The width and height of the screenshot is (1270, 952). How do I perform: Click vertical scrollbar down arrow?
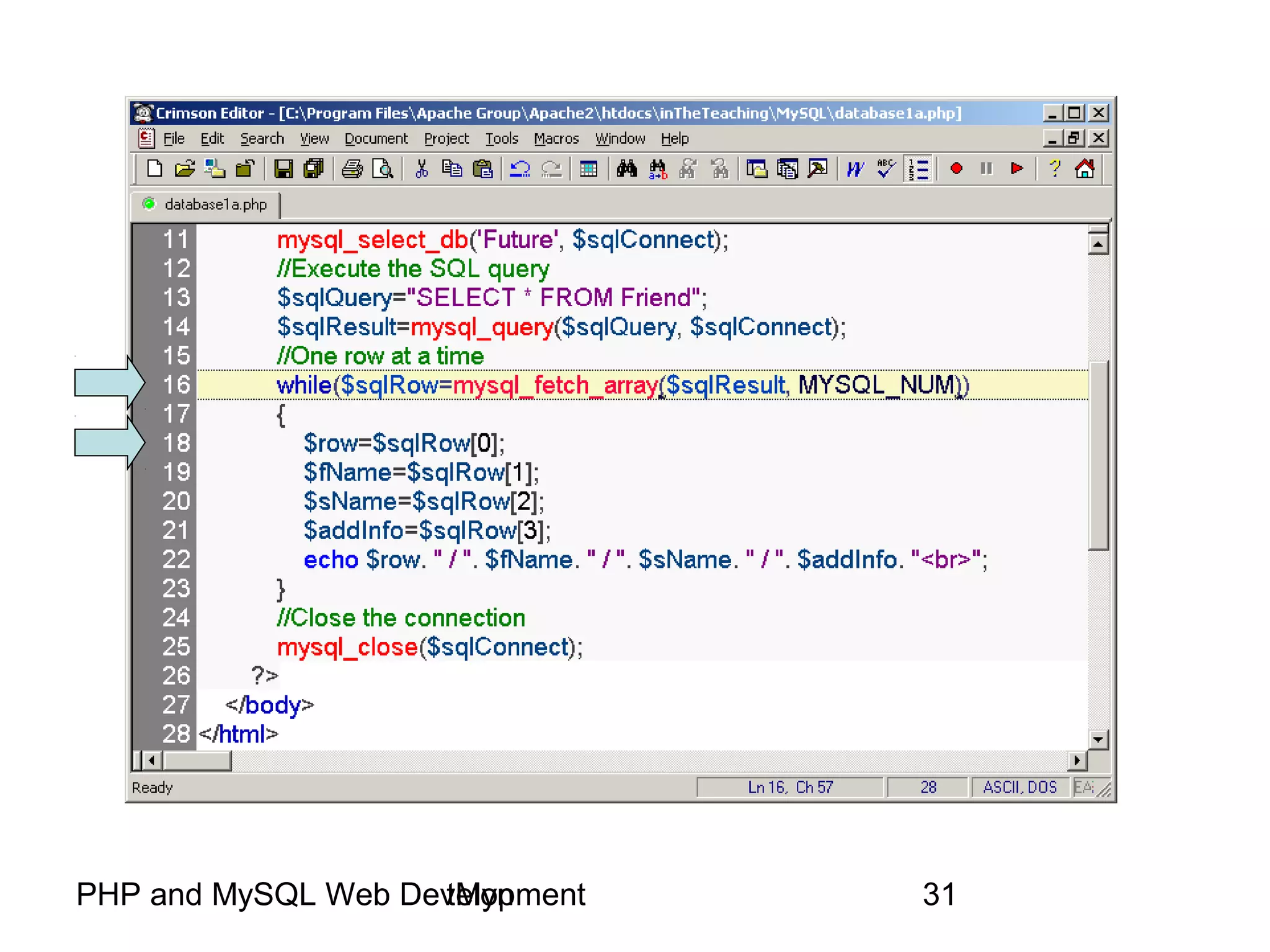[x=1098, y=739]
